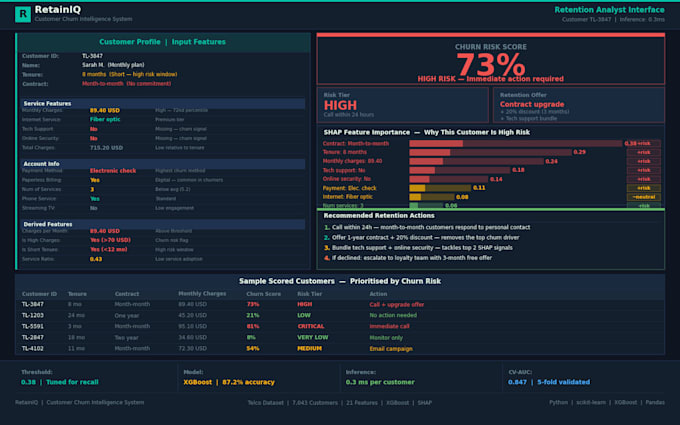The width and height of the screenshot is (680, 425).
Task: Click the 81% churn score cell
Action: pos(252,327)
